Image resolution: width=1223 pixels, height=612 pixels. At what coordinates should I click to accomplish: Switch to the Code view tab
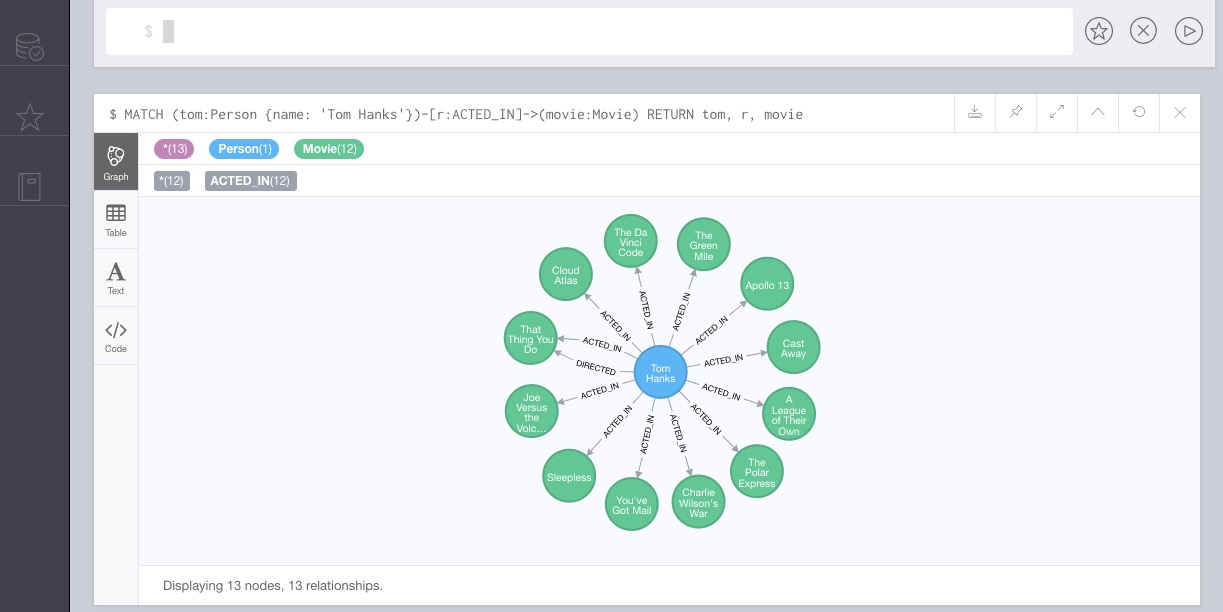pos(116,336)
